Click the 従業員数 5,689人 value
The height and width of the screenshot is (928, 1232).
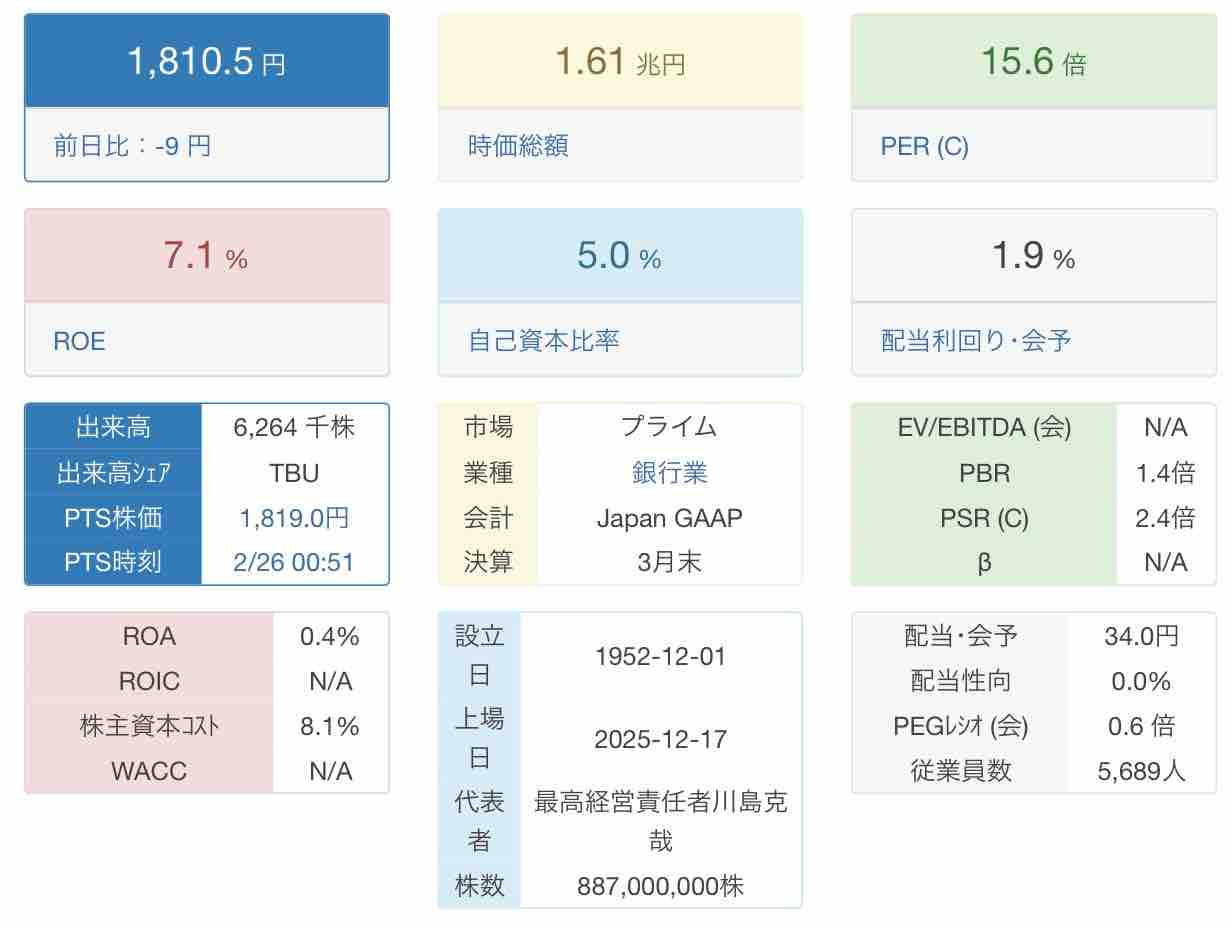pos(1141,771)
